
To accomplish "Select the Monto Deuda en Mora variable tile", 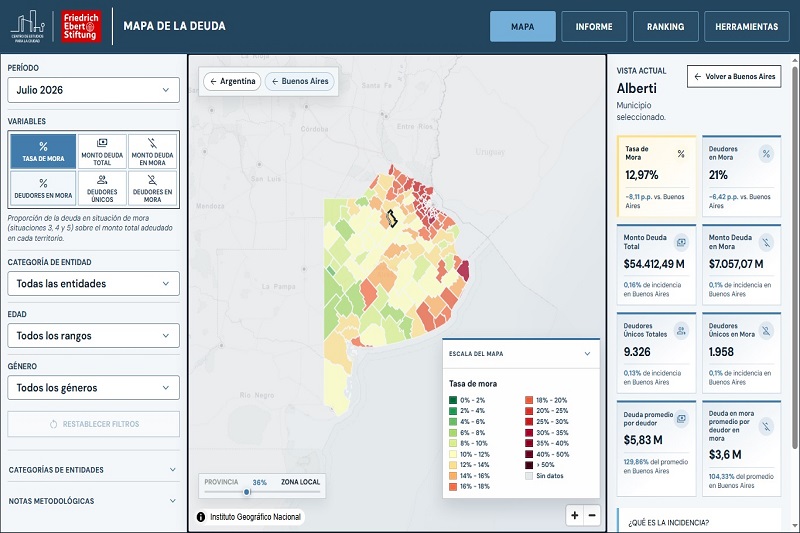I will tap(153, 151).
